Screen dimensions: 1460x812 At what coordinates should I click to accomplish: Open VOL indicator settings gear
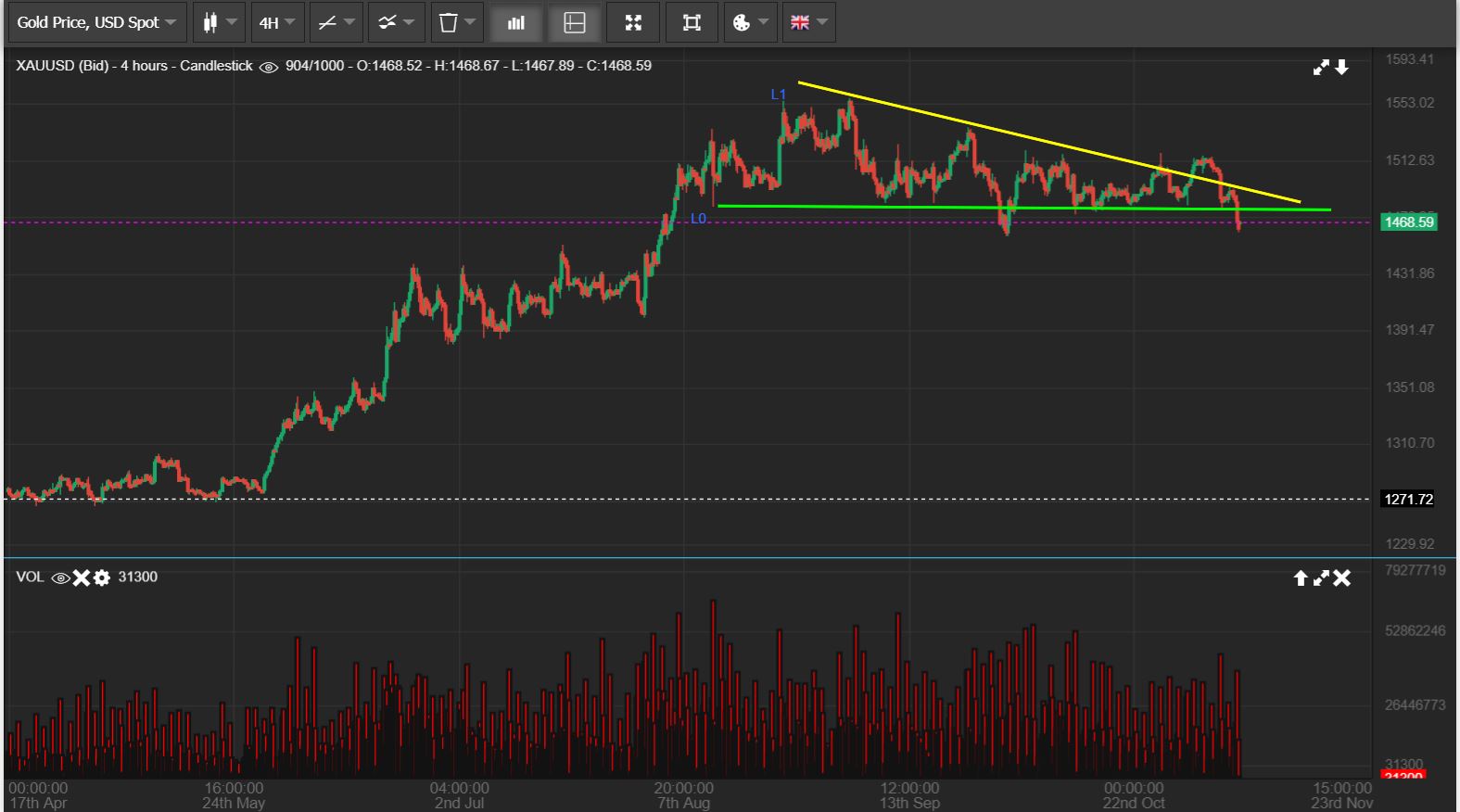(102, 577)
